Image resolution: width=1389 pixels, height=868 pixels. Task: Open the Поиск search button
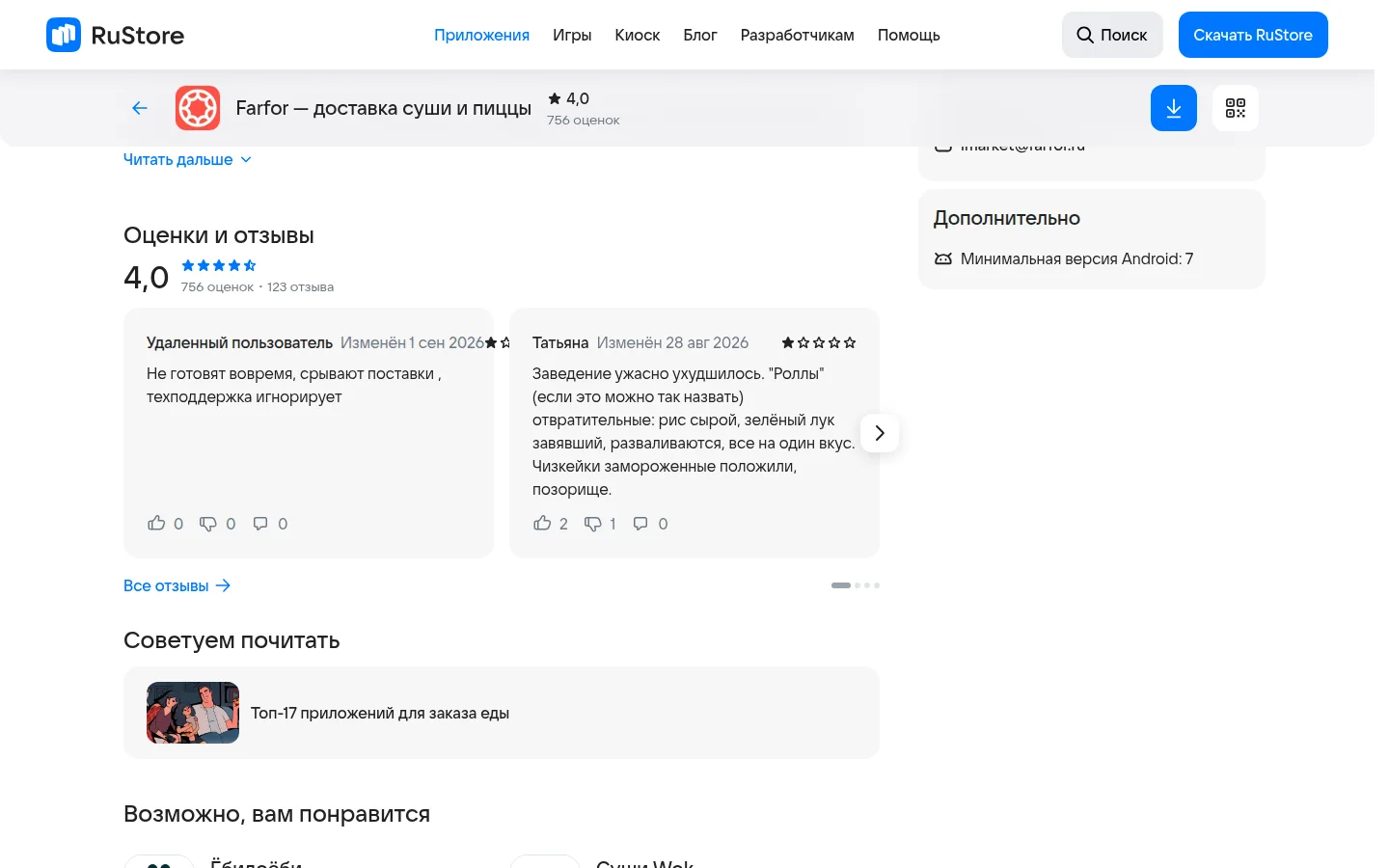point(1112,35)
